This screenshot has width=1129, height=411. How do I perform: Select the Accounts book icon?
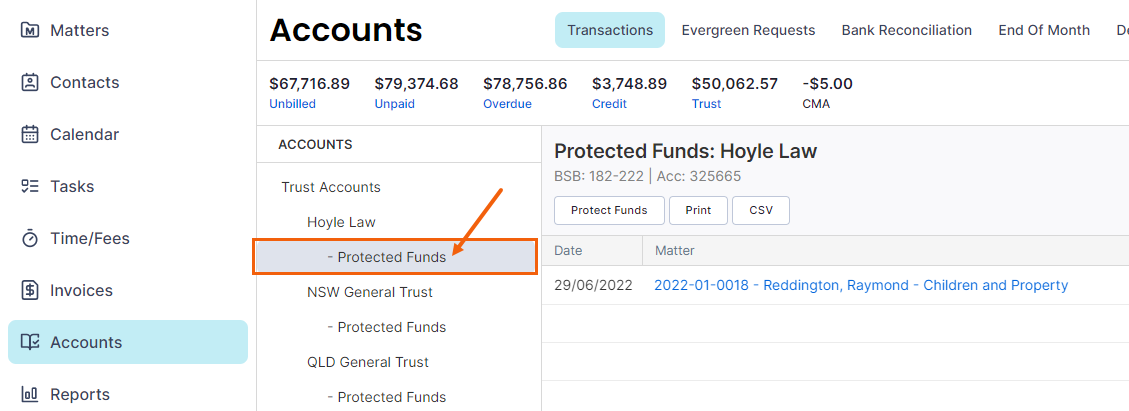(x=30, y=343)
